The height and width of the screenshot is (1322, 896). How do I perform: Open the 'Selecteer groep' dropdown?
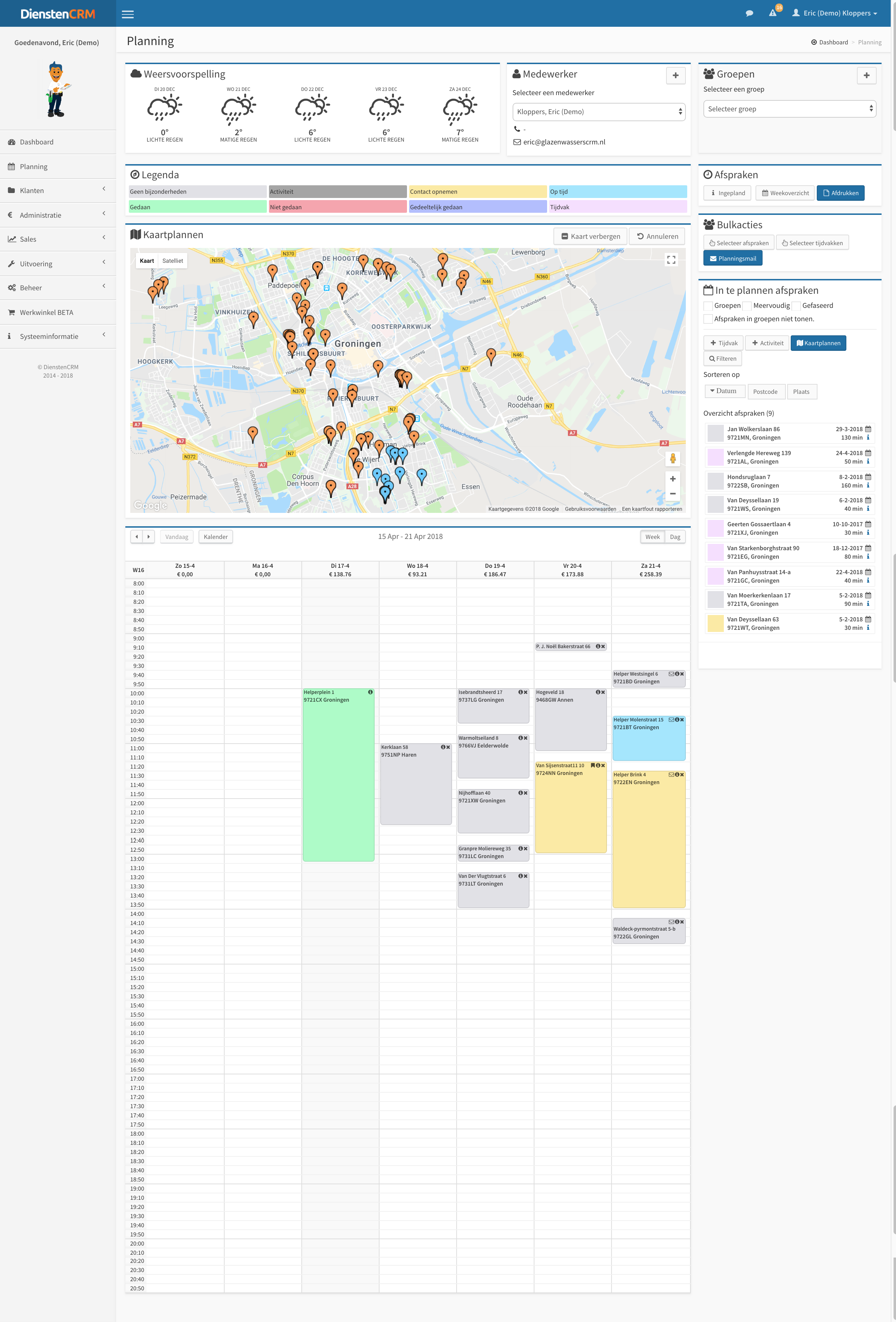pyautogui.click(x=789, y=108)
